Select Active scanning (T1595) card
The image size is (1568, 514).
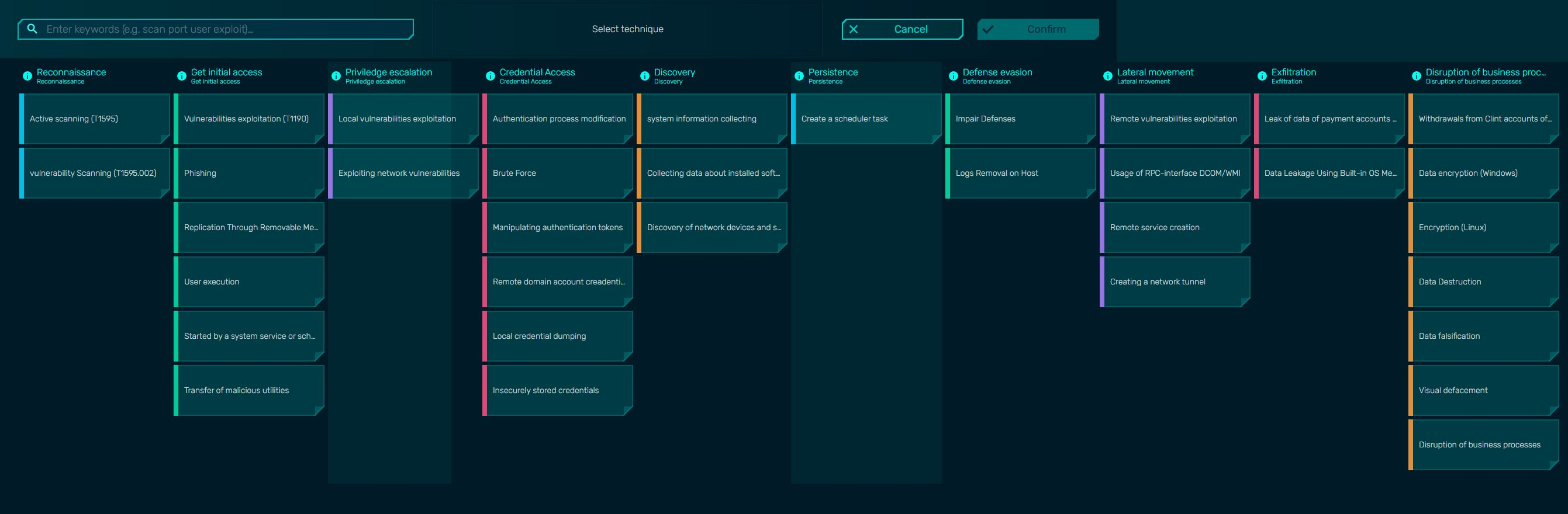tap(94, 119)
